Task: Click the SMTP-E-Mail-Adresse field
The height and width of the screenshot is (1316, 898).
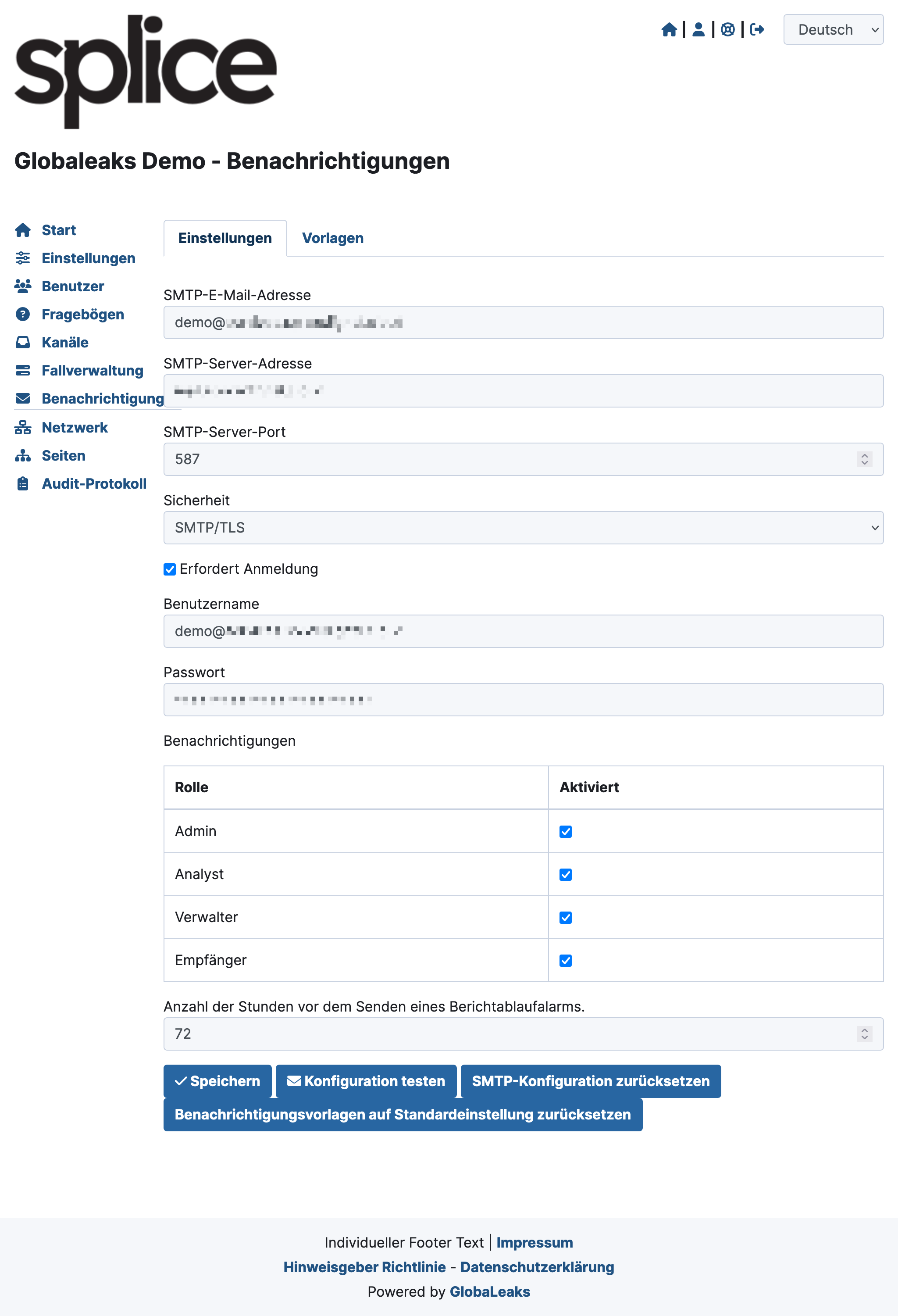Action: pyautogui.click(x=524, y=323)
